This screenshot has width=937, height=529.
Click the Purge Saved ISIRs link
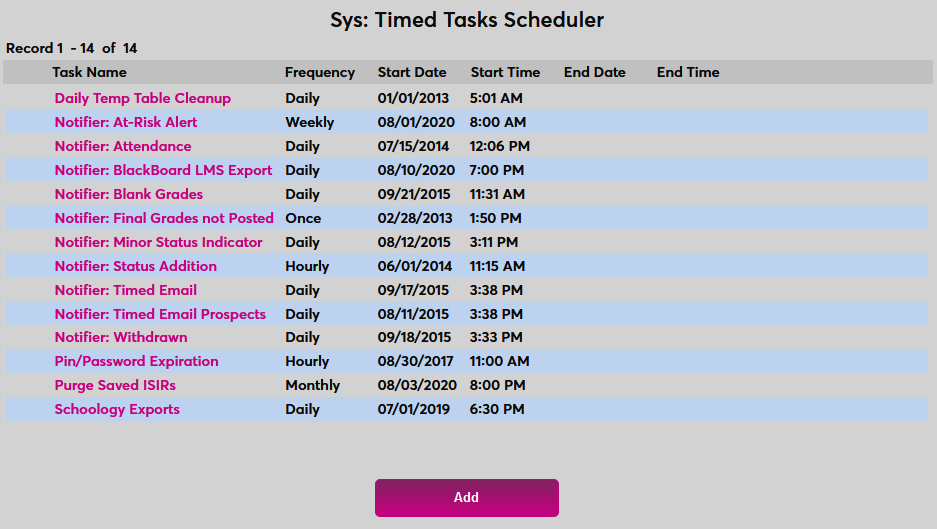coord(115,385)
